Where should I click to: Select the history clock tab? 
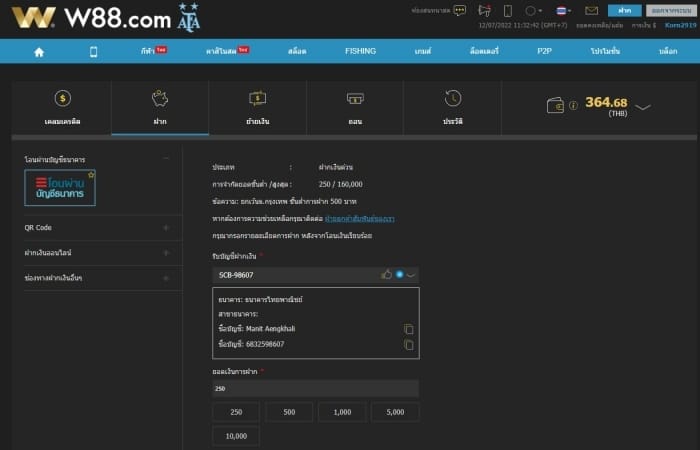point(453,108)
